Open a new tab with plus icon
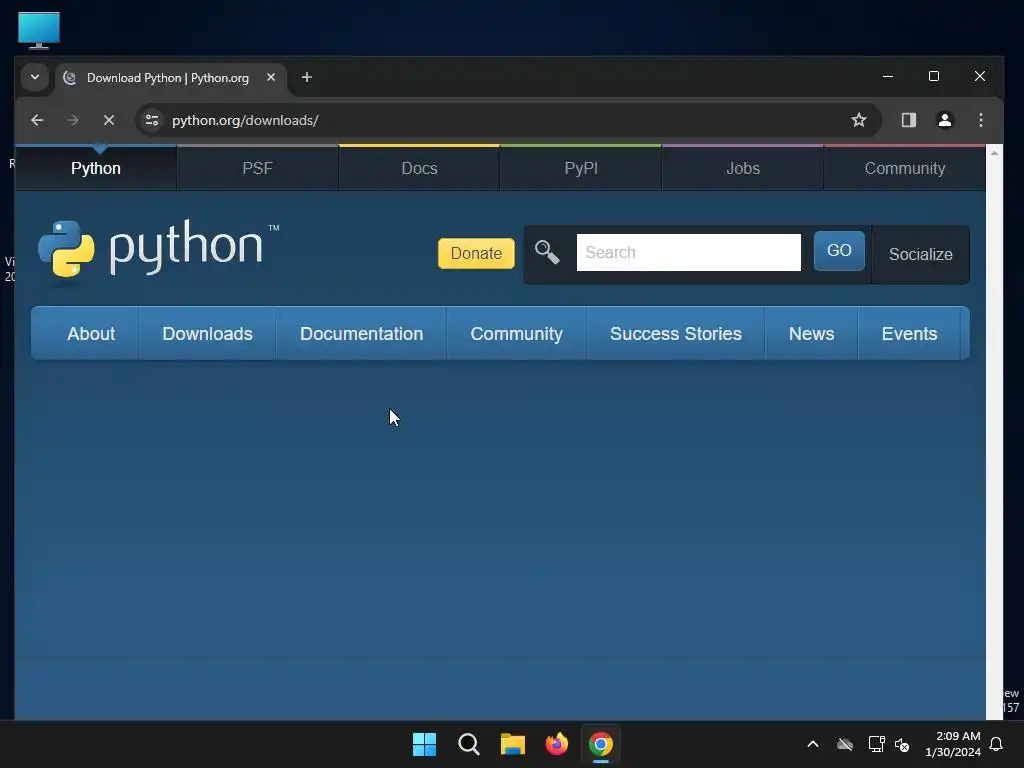This screenshot has height=768, width=1024. click(306, 78)
